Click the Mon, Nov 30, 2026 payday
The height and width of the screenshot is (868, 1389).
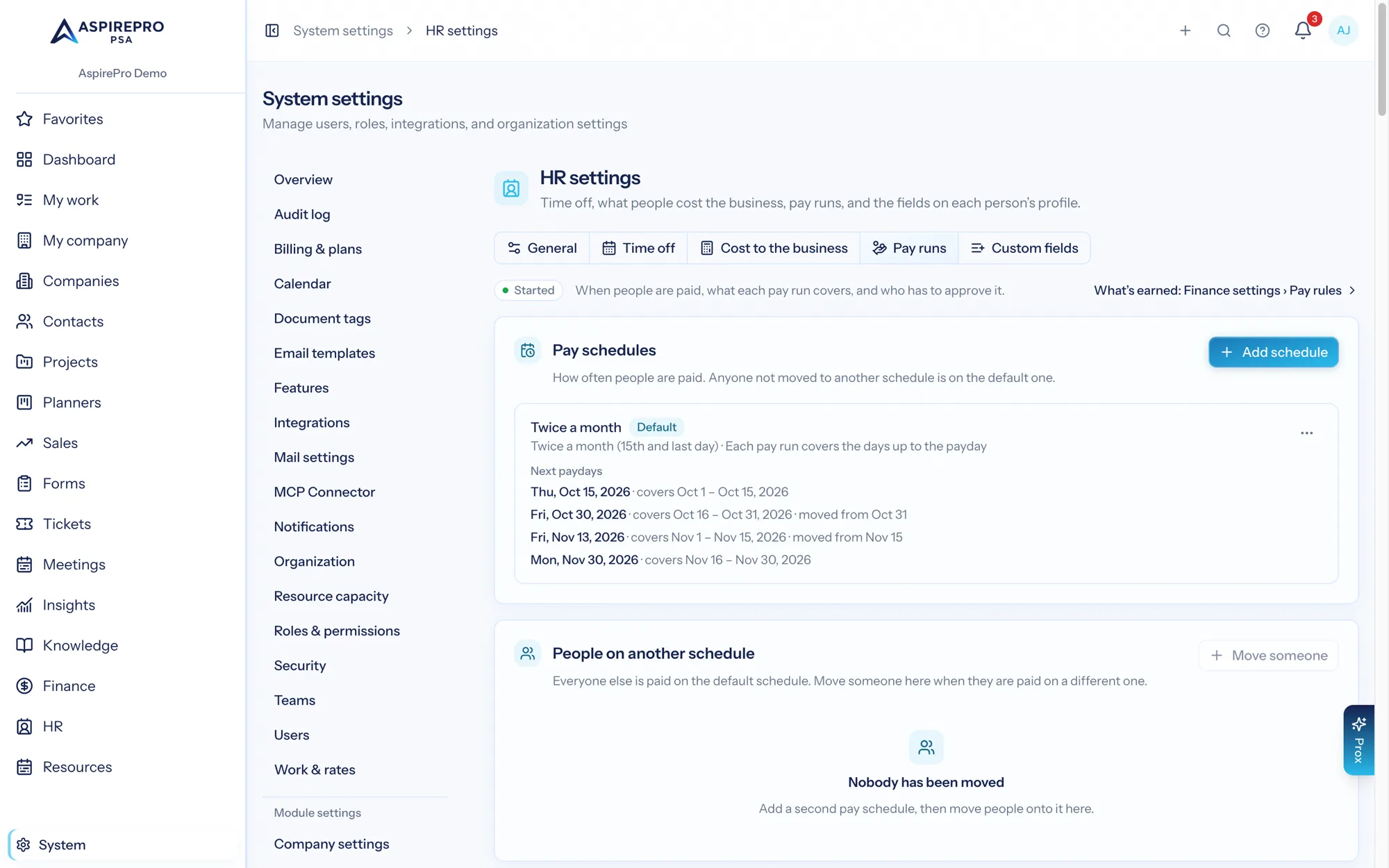[584, 560]
